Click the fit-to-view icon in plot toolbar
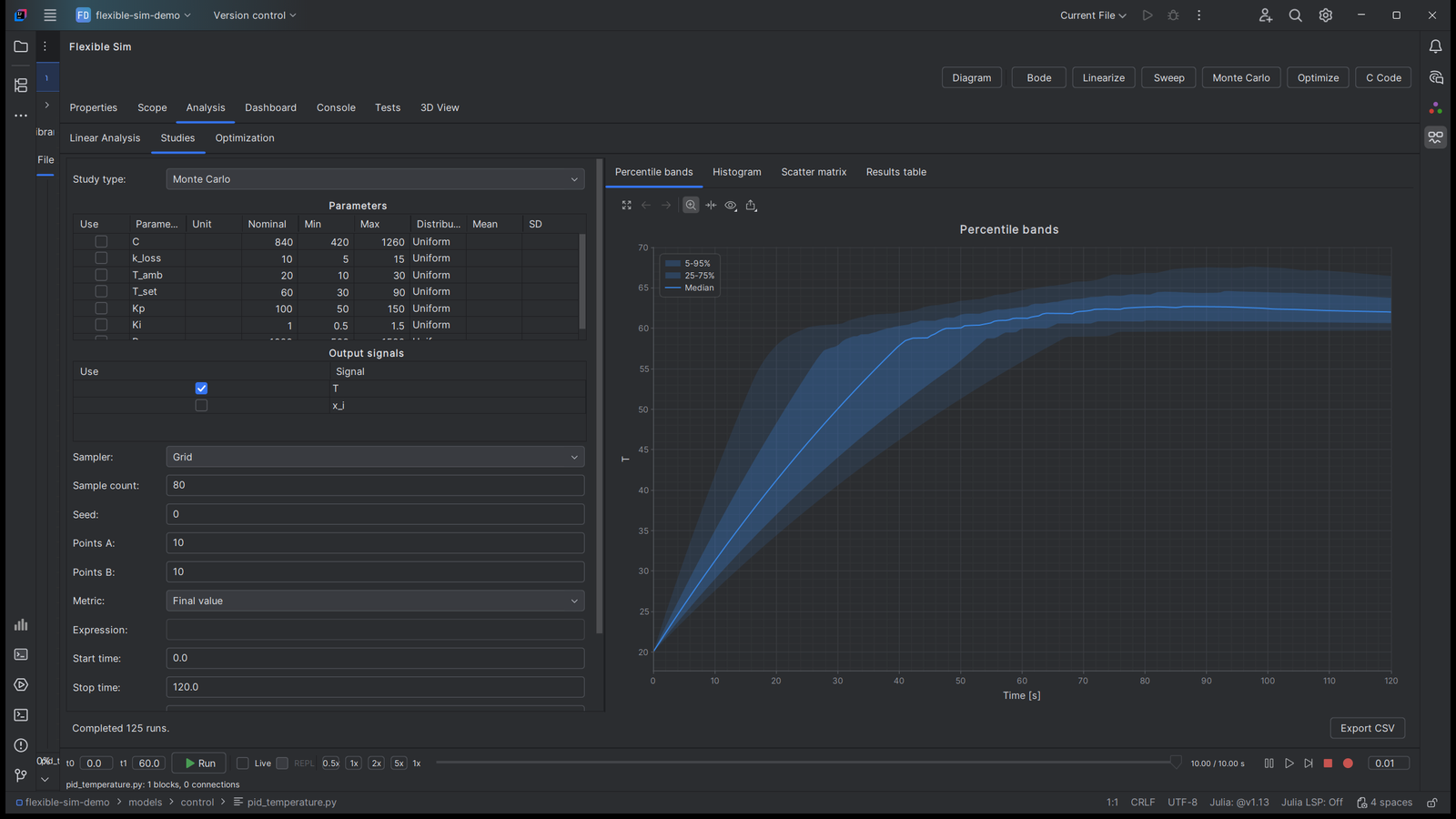 coord(626,206)
